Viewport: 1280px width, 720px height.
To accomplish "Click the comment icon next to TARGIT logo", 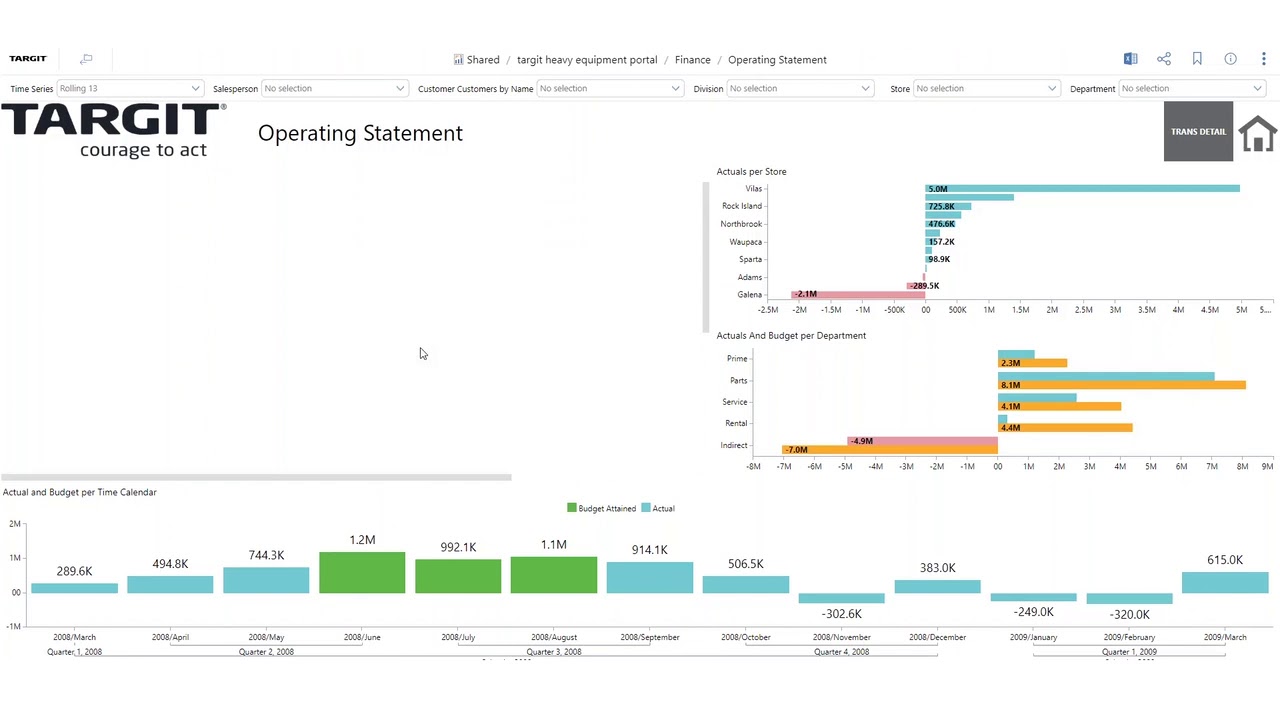I will (86, 59).
